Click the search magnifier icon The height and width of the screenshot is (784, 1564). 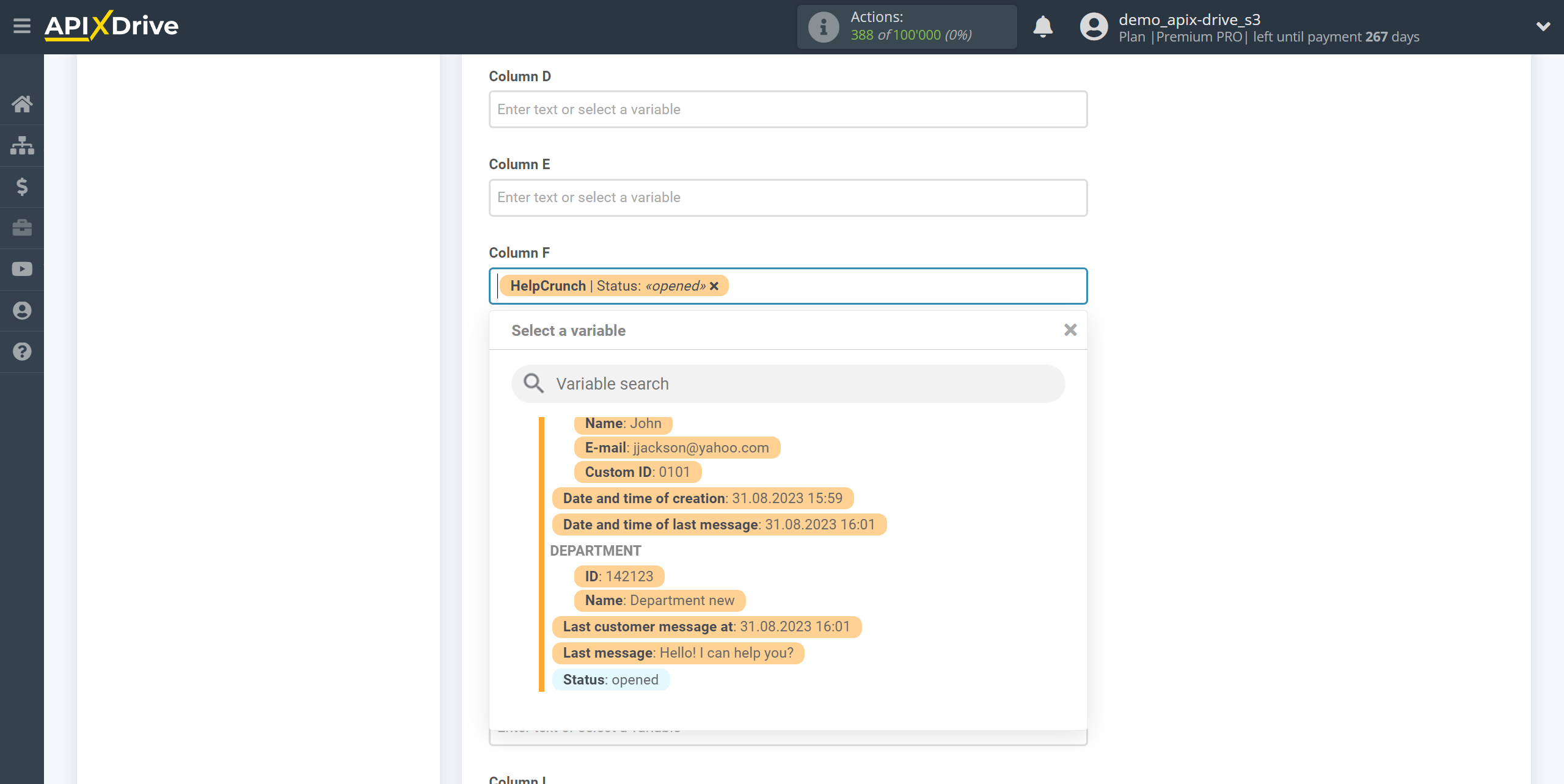pos(533,383)
